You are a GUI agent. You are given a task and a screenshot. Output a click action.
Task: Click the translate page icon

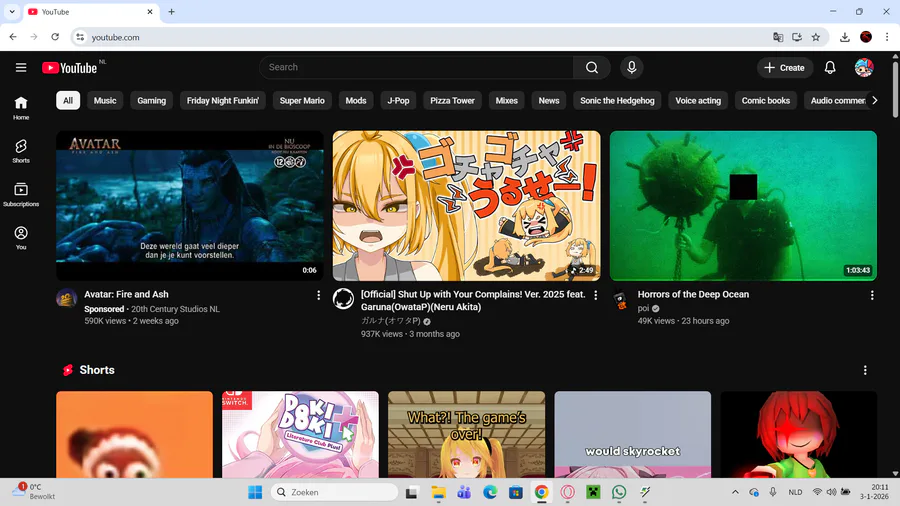[778, 37]
